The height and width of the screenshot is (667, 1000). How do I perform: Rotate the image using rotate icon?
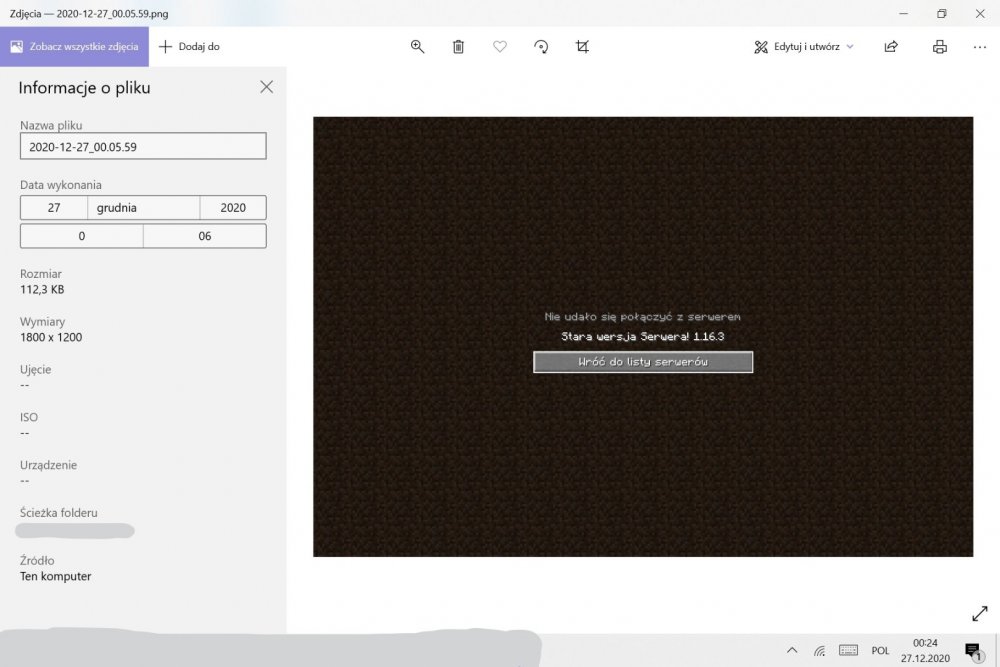pos(541,47)
